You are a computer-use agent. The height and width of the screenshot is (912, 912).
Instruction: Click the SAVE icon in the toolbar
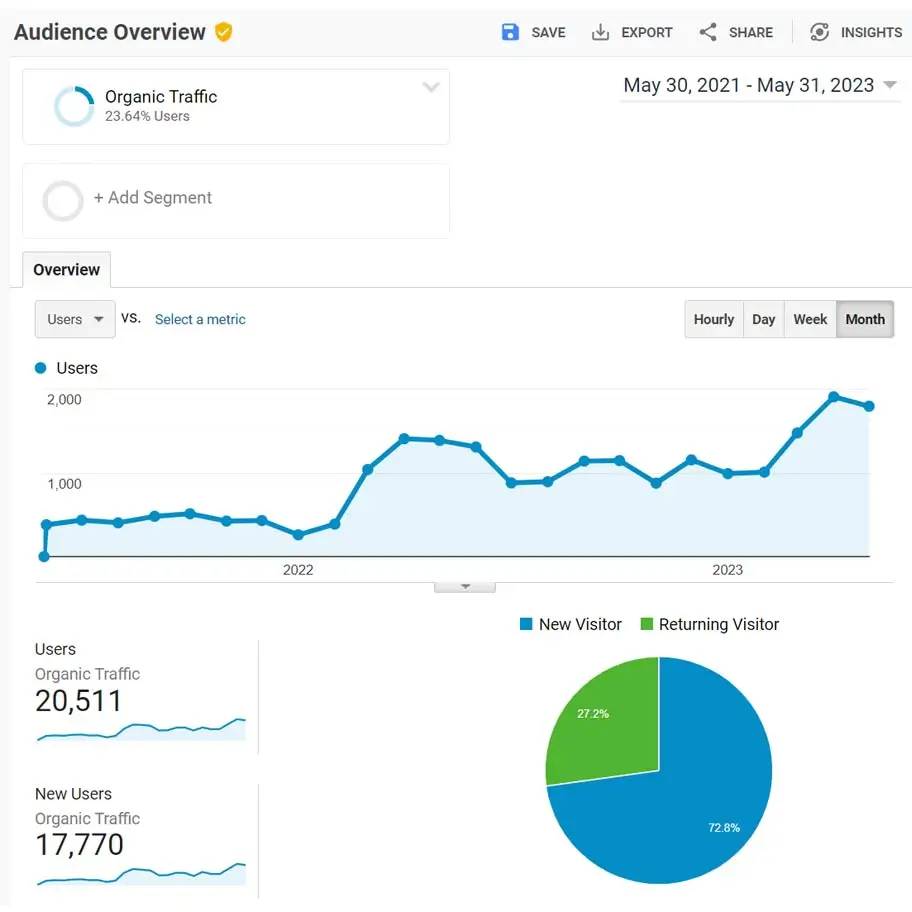click(x=511, y=31)
